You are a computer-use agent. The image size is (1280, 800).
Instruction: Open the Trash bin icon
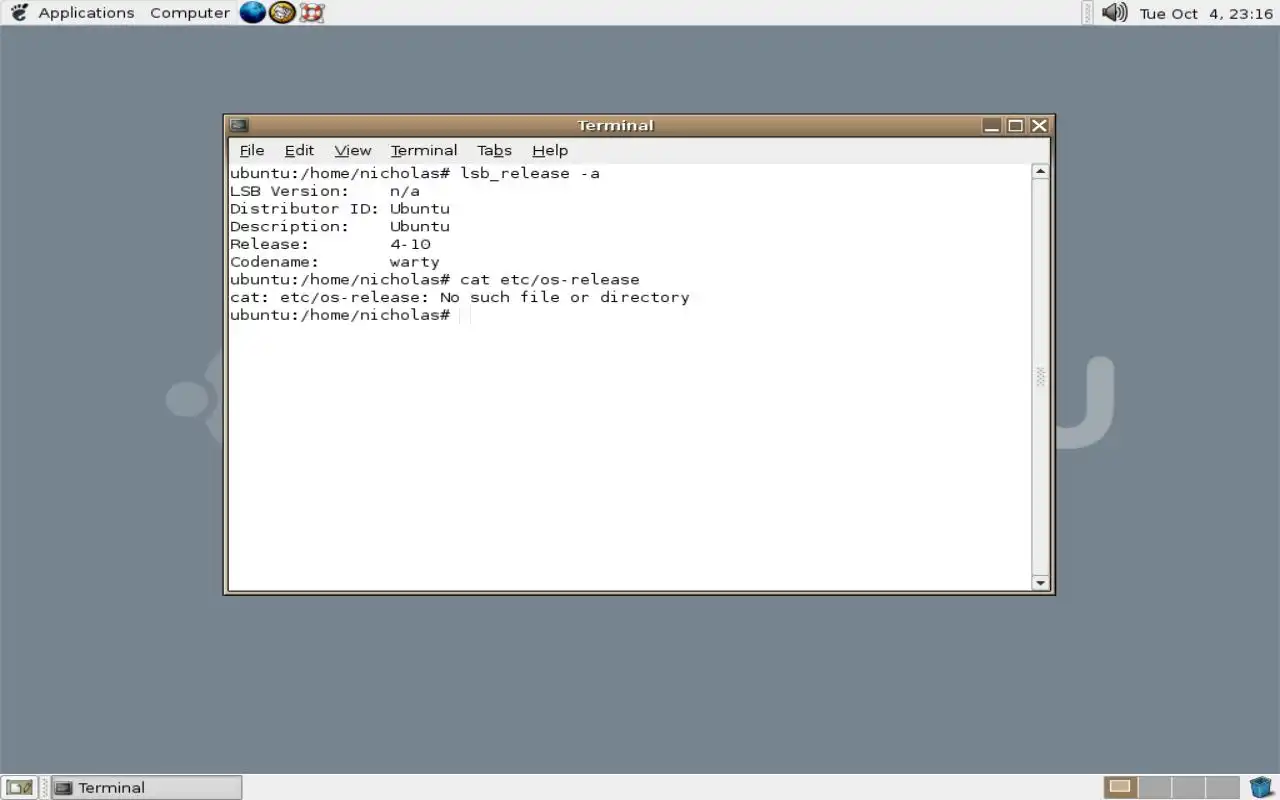pyautogui.click(x=1262, y=787)
